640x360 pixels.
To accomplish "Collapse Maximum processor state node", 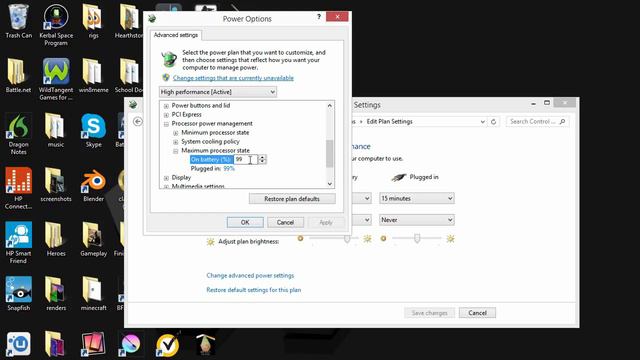I will tap(176, 151).
